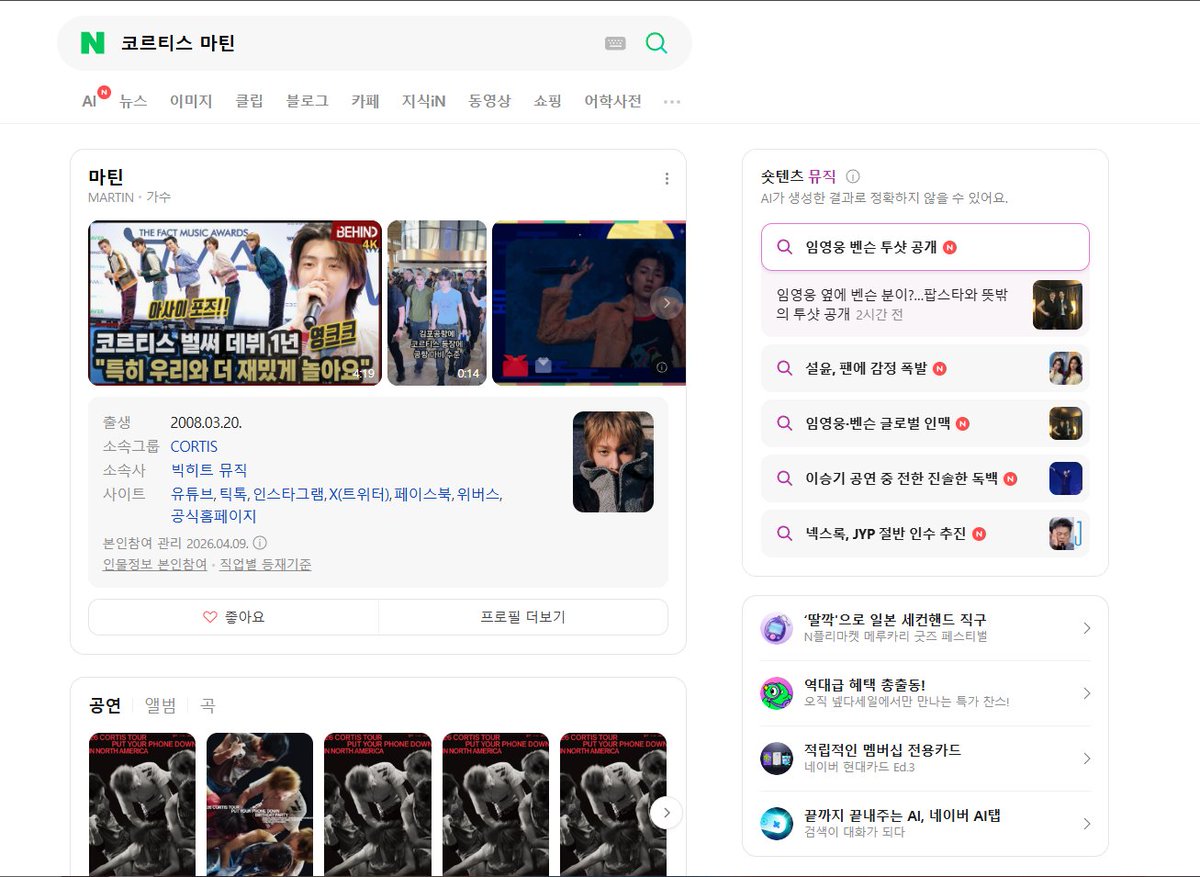Switch to the 이미지 tab
Viewport: 1200px width, 877px height.
(191, 101)
